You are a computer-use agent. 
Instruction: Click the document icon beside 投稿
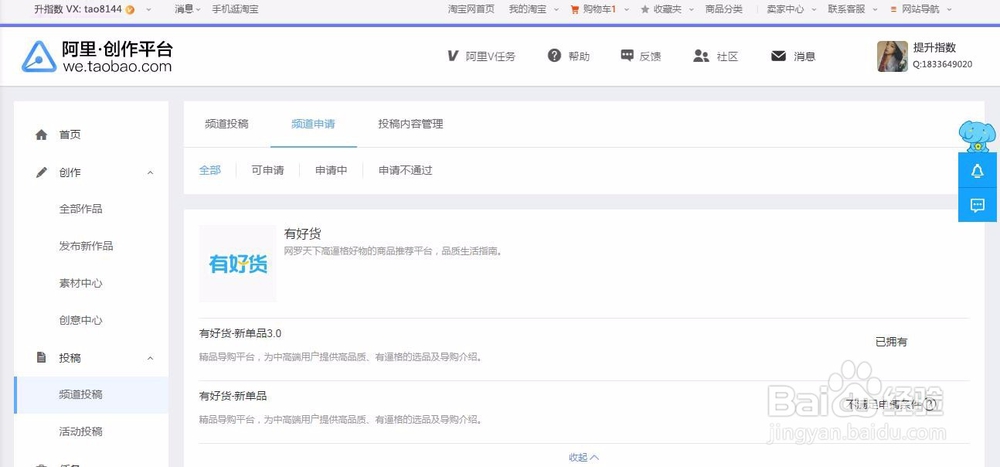pos(41,357)
